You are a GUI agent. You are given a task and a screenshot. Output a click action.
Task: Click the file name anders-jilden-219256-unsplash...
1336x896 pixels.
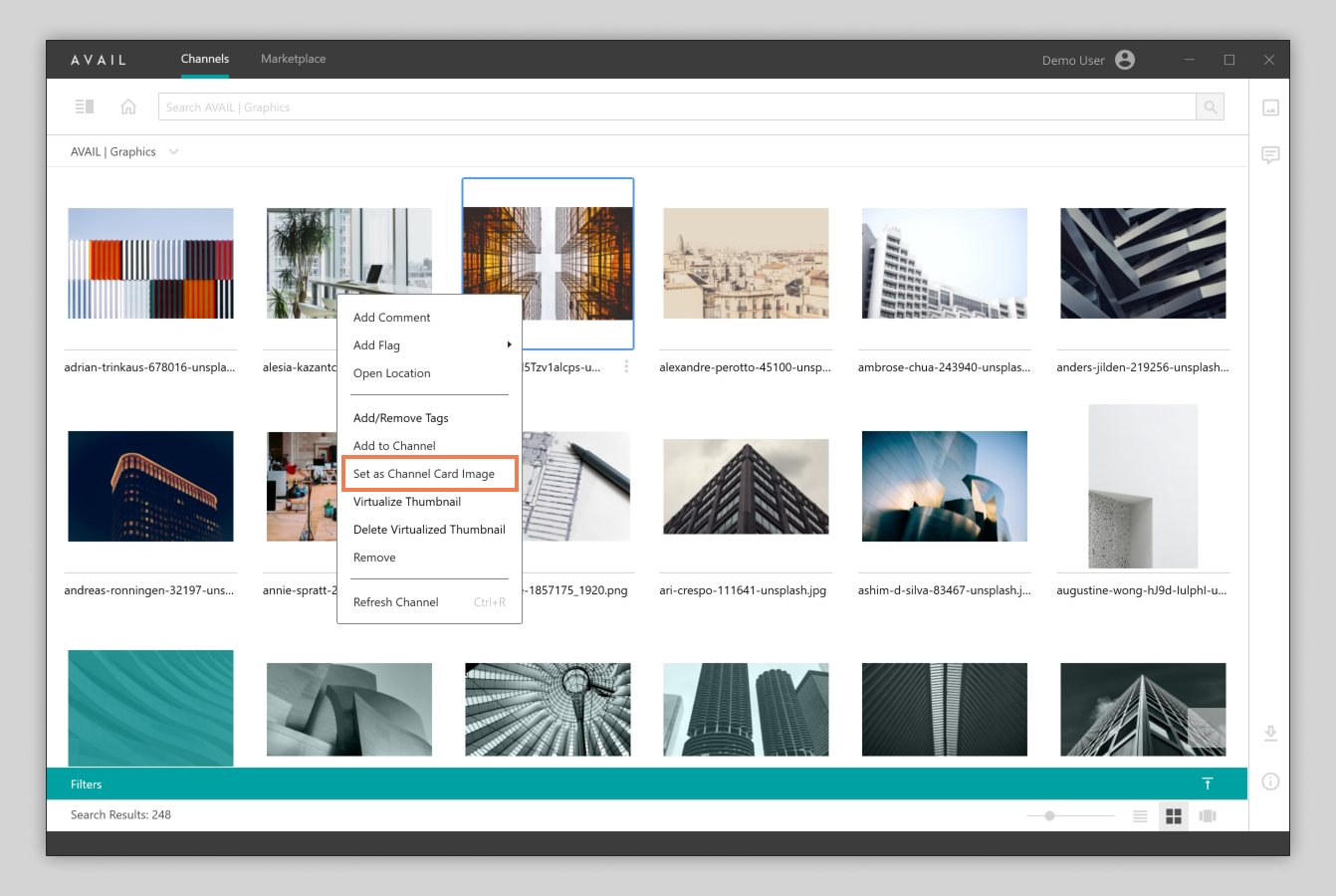(1143, 367)
